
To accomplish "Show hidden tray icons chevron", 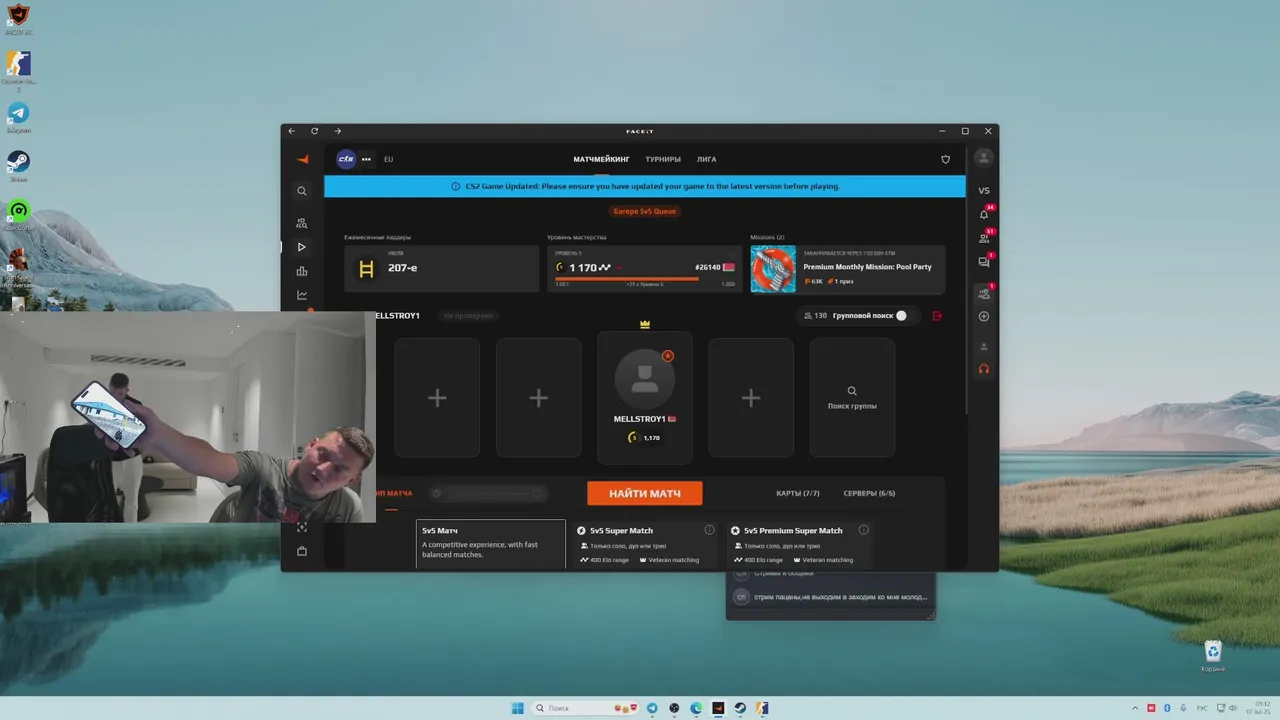I will (x=1135, y=708).
